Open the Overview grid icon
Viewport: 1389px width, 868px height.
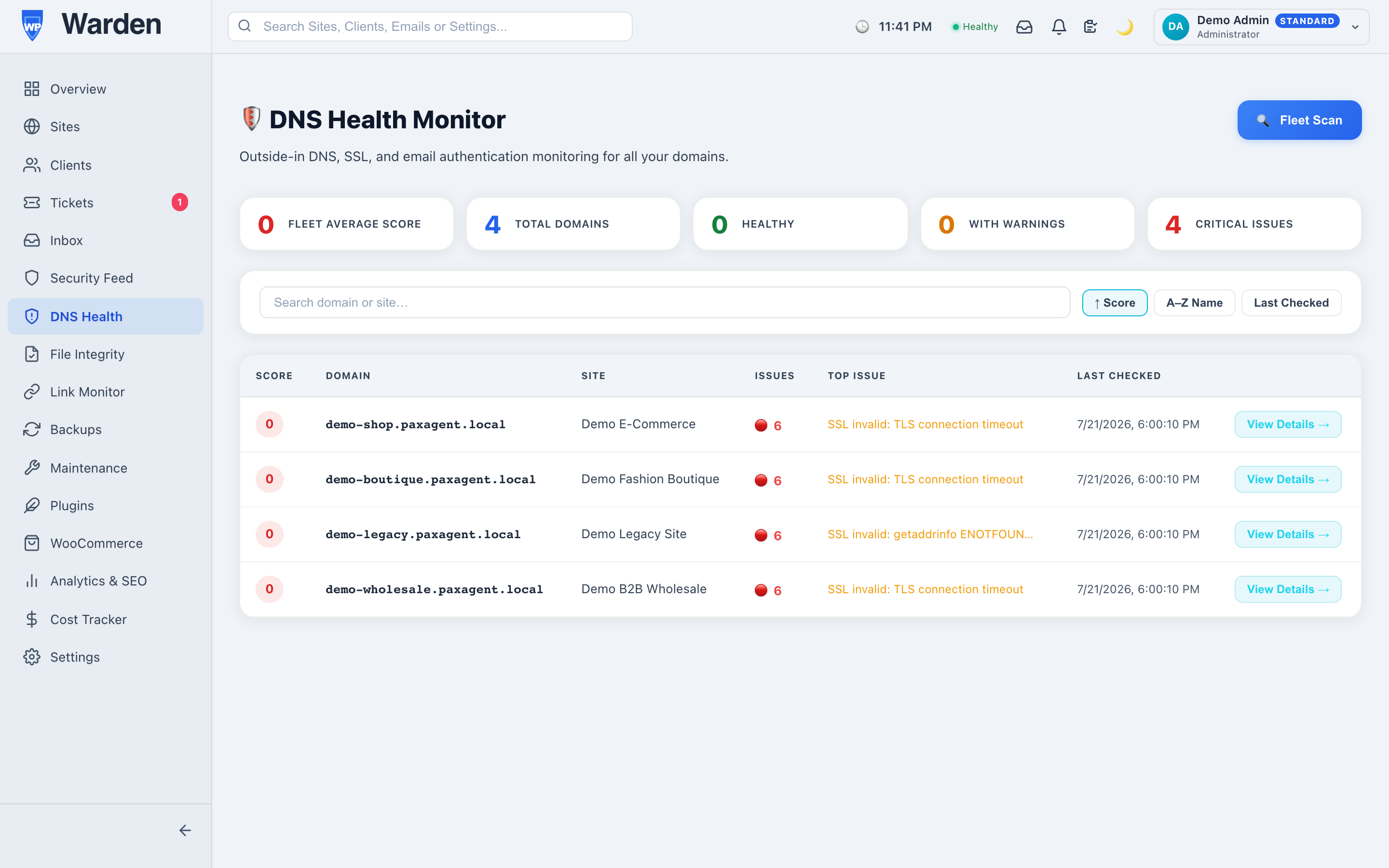(x=31, y=89)
